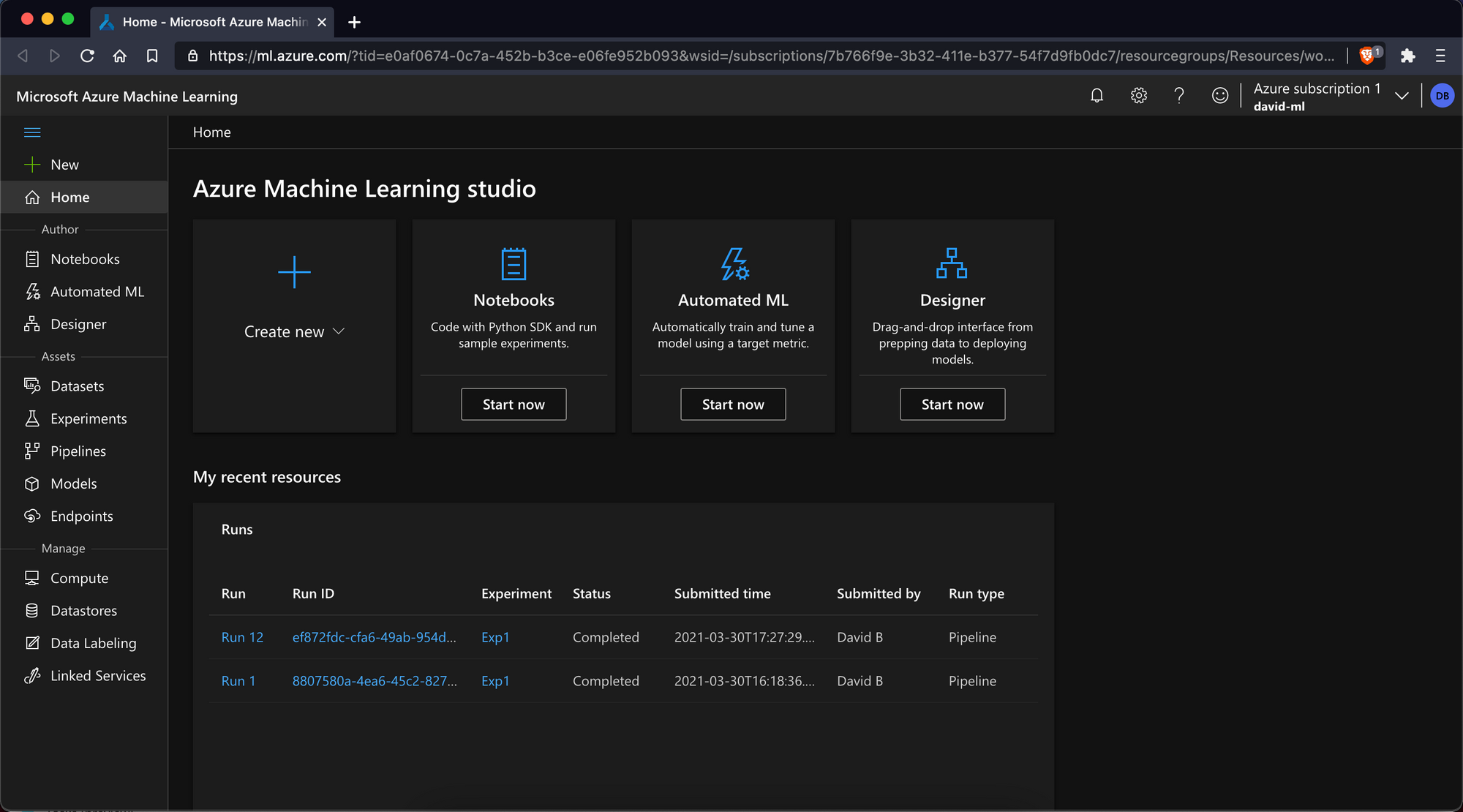Open the DB user account avatar
The width and height of the screenshot is (1463, 812).
point(1442,96)
